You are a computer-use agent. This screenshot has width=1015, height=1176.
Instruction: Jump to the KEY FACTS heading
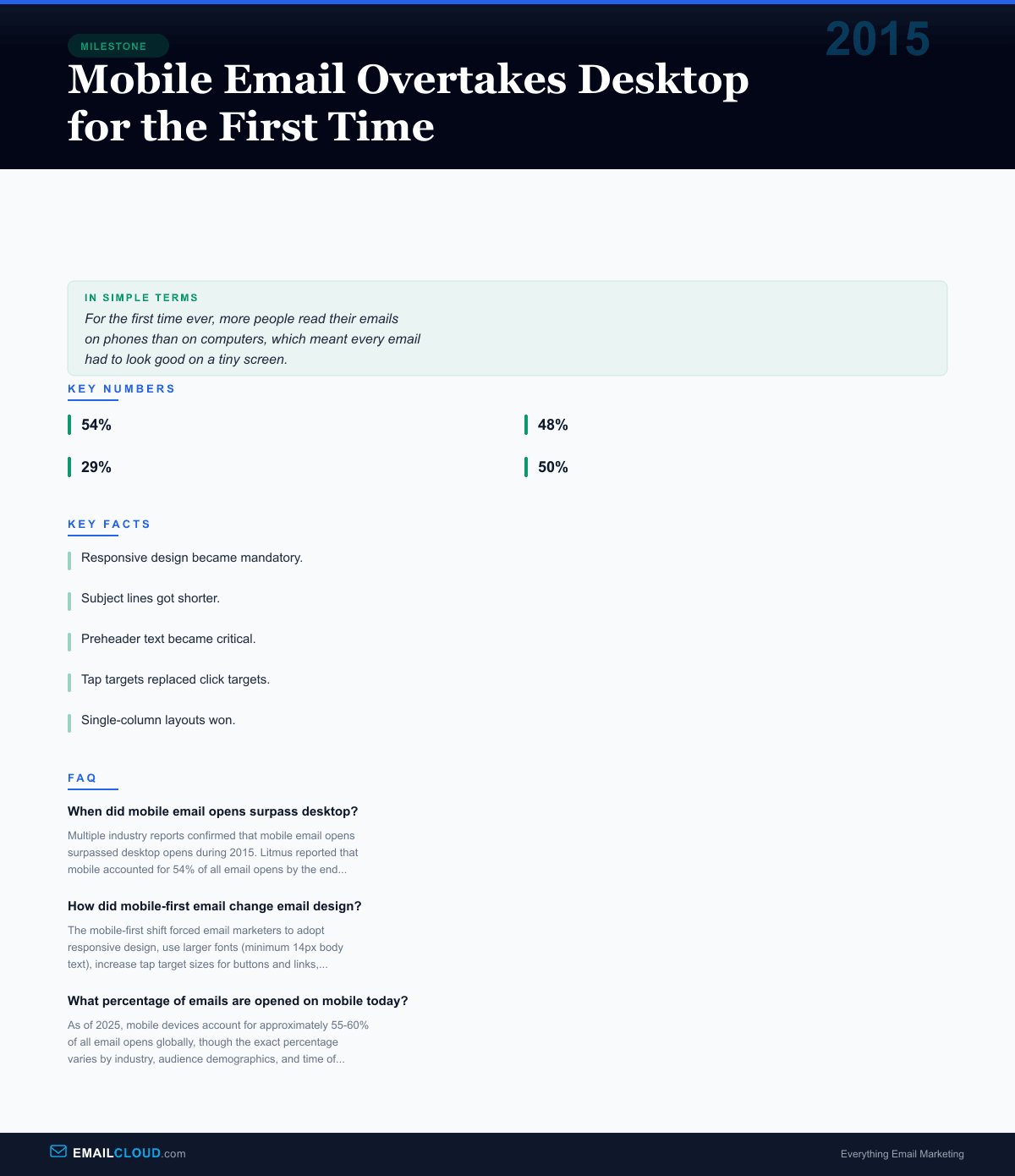coord(109,525)
